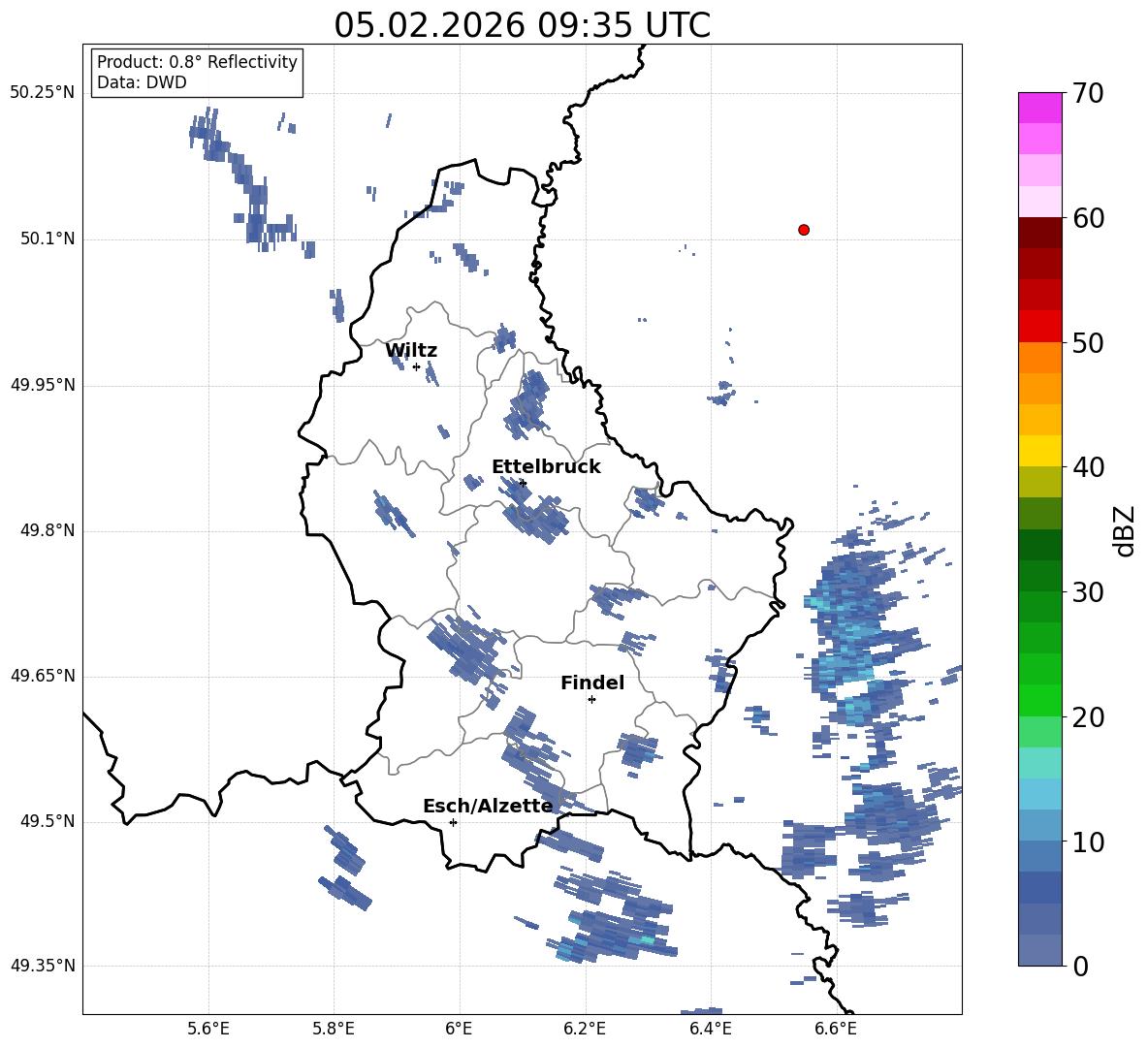The height and width of the screenshot is (1048, 1148).
Task: Click the Wiltz station label
Action: pyautogui.click(x=411, y=351)
